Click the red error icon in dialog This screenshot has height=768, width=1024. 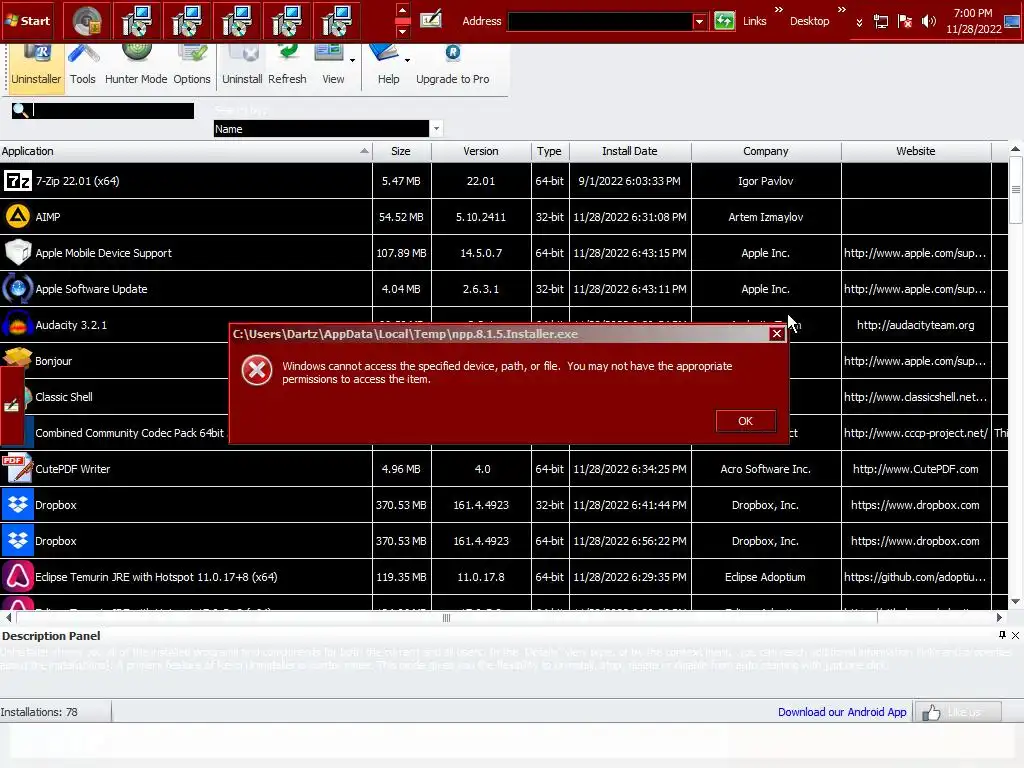(x=257, y=370)
